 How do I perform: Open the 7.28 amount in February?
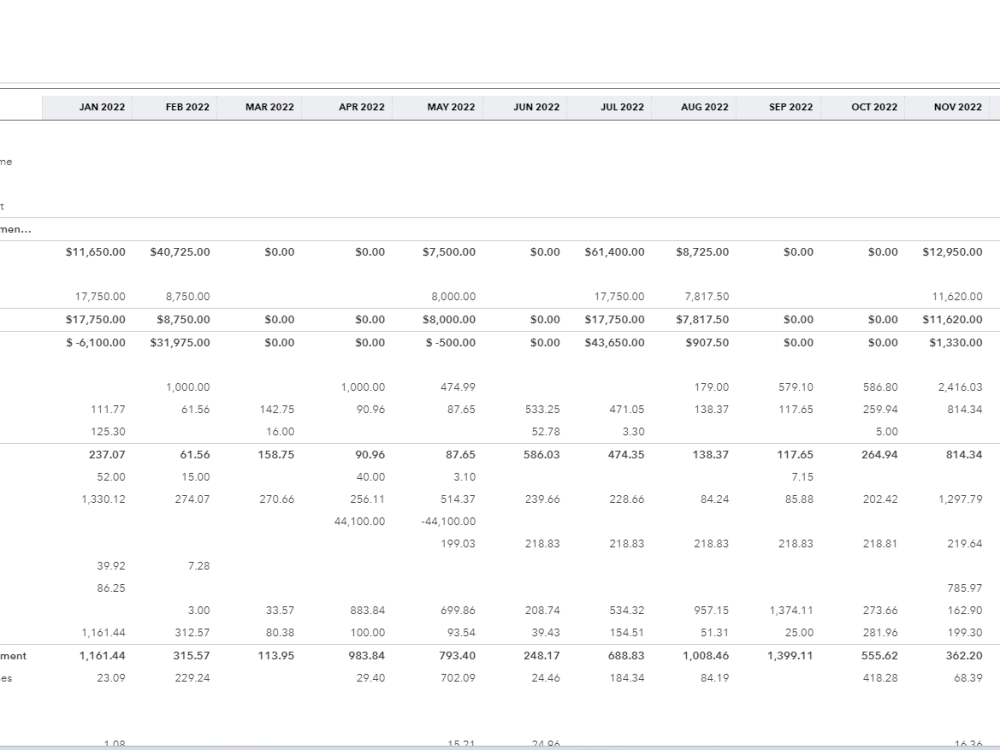coord(199,566)
